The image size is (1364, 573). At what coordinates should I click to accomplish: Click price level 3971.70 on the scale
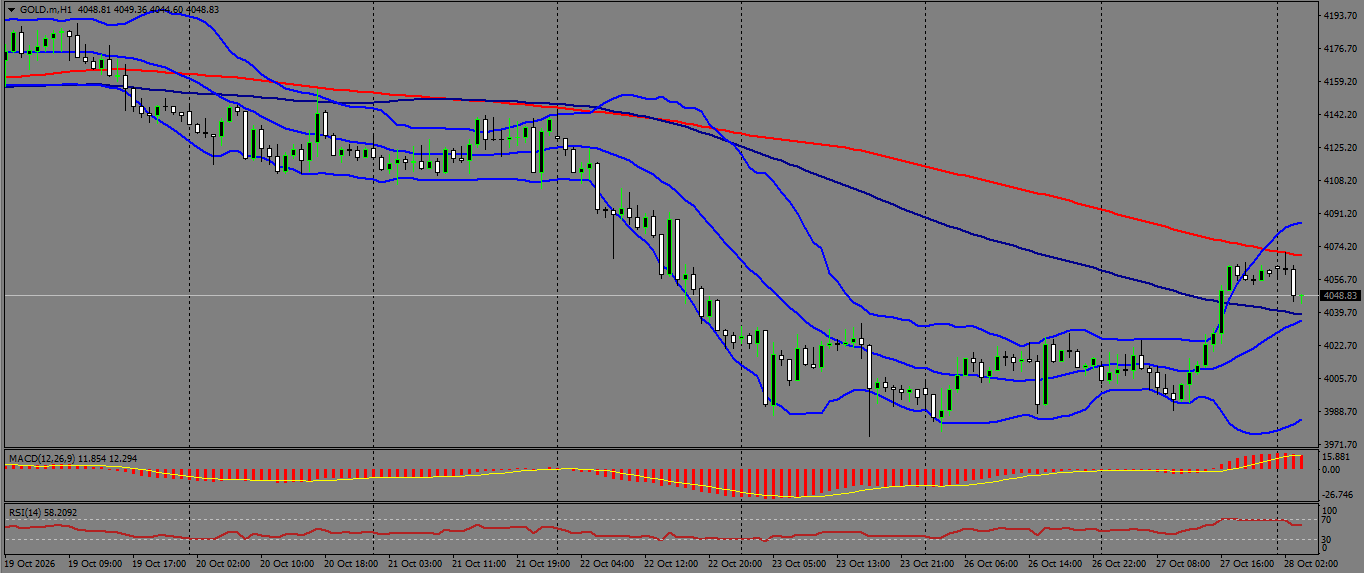click(x=1339, y=445)
